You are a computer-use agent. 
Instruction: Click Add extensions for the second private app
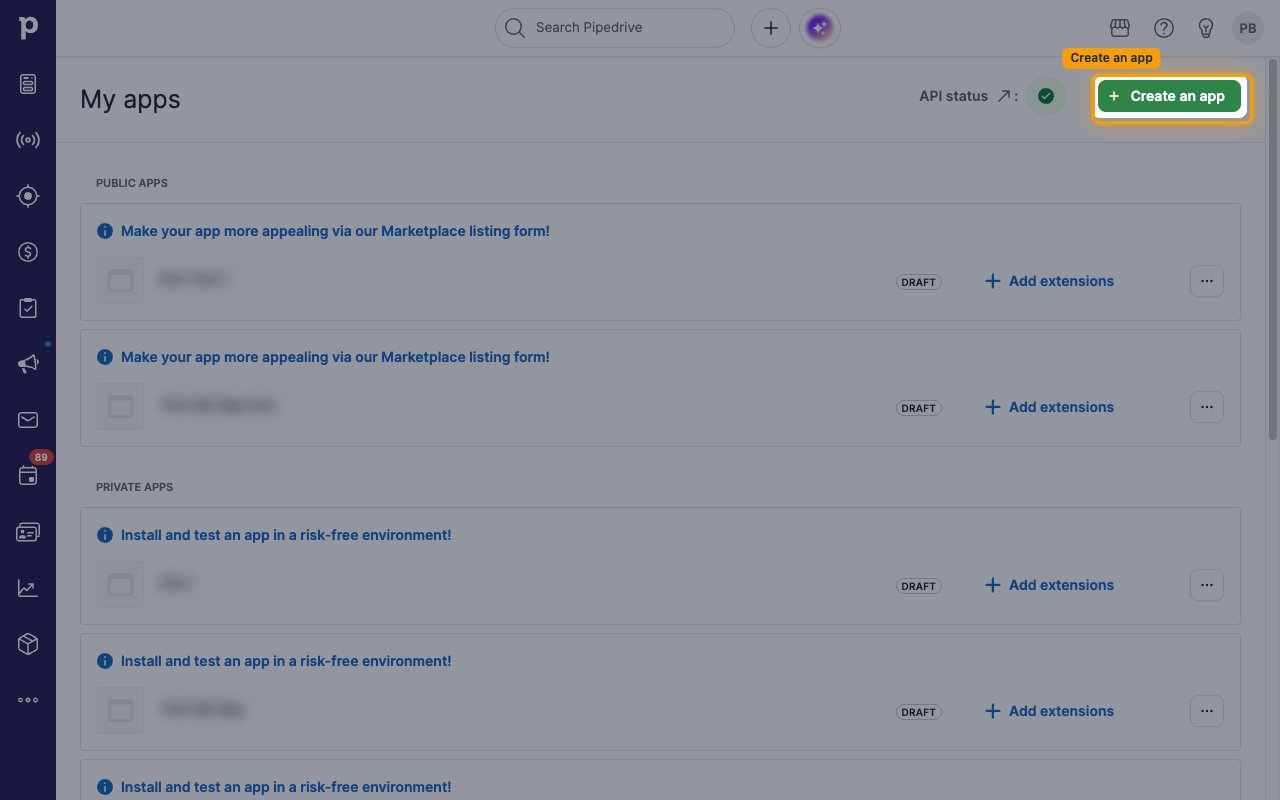click(1049, 711)
